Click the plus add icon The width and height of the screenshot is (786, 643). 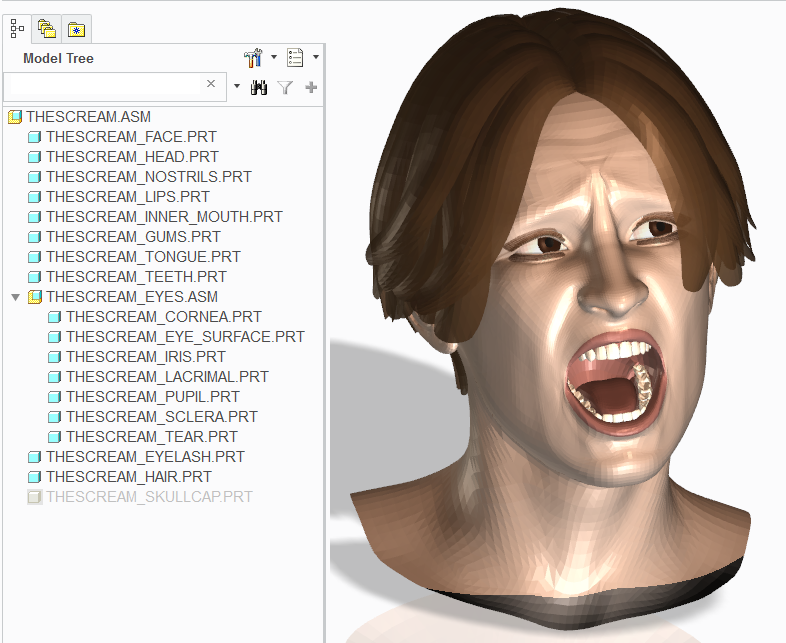(x=311, y=87)
